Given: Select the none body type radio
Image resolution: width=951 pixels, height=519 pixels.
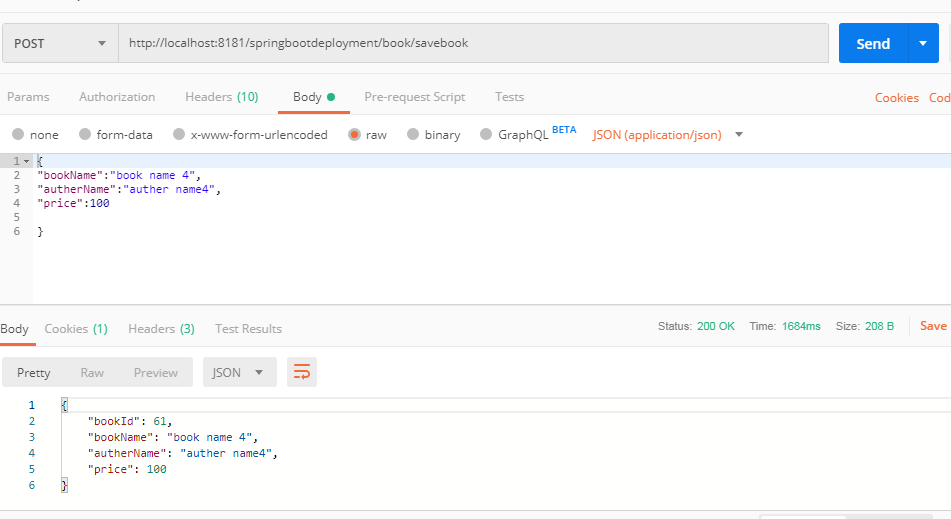Looking at the screenshot, I should (18, 135).
